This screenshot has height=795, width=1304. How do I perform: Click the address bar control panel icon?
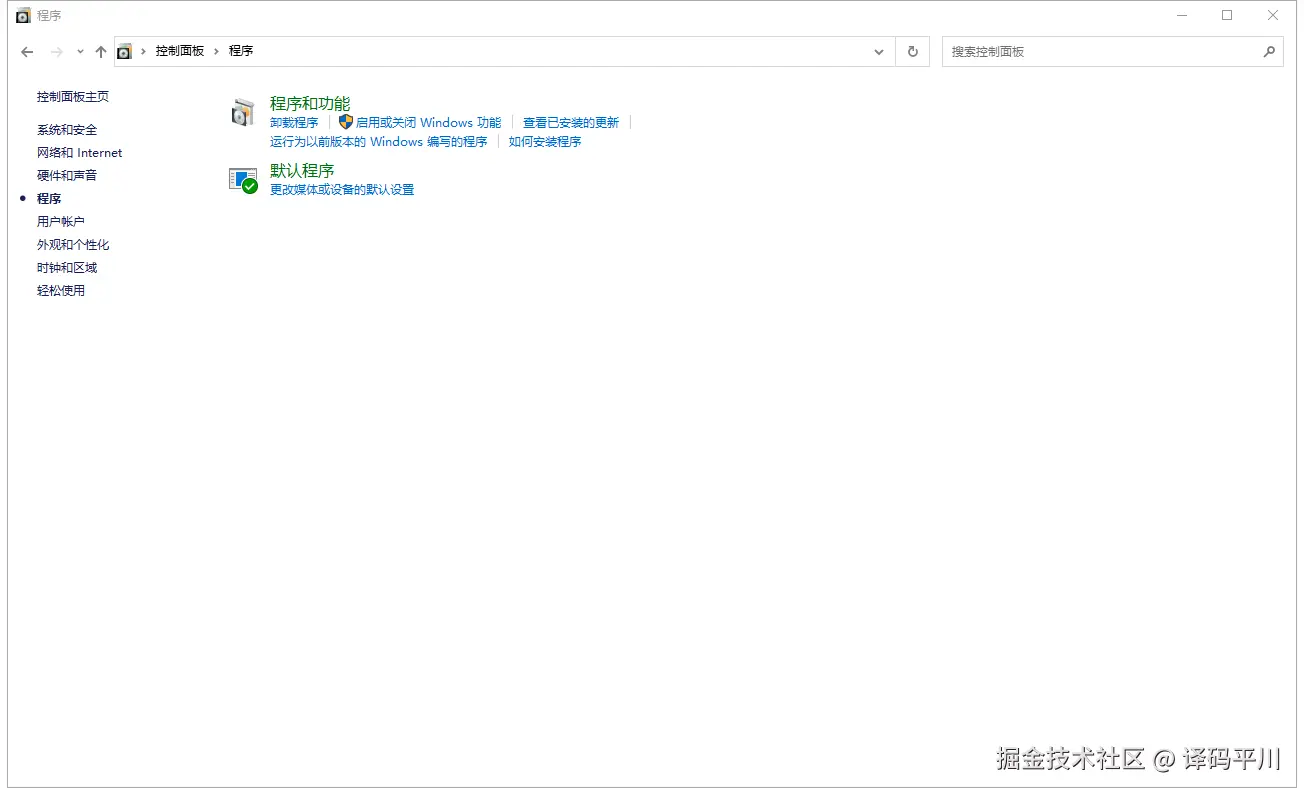pos(124,51)
